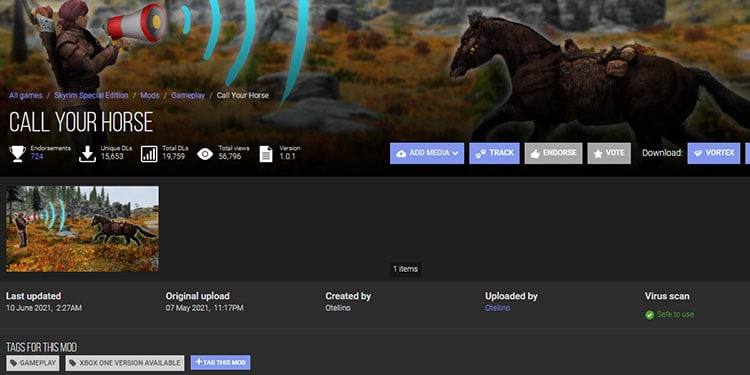
Task: Click the endorsements trophy icon
Action: (x=17, y=154)
